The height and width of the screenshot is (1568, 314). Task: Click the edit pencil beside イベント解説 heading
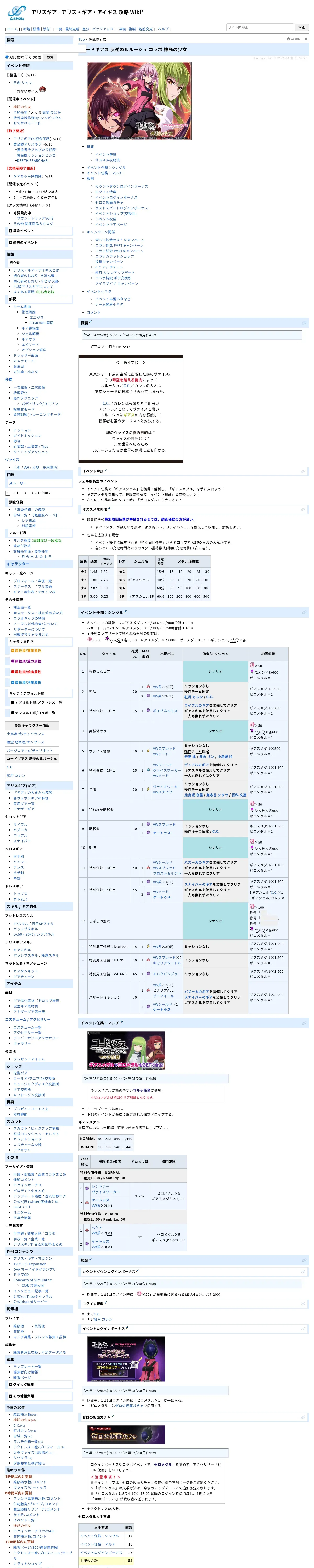tap(106, 470)
